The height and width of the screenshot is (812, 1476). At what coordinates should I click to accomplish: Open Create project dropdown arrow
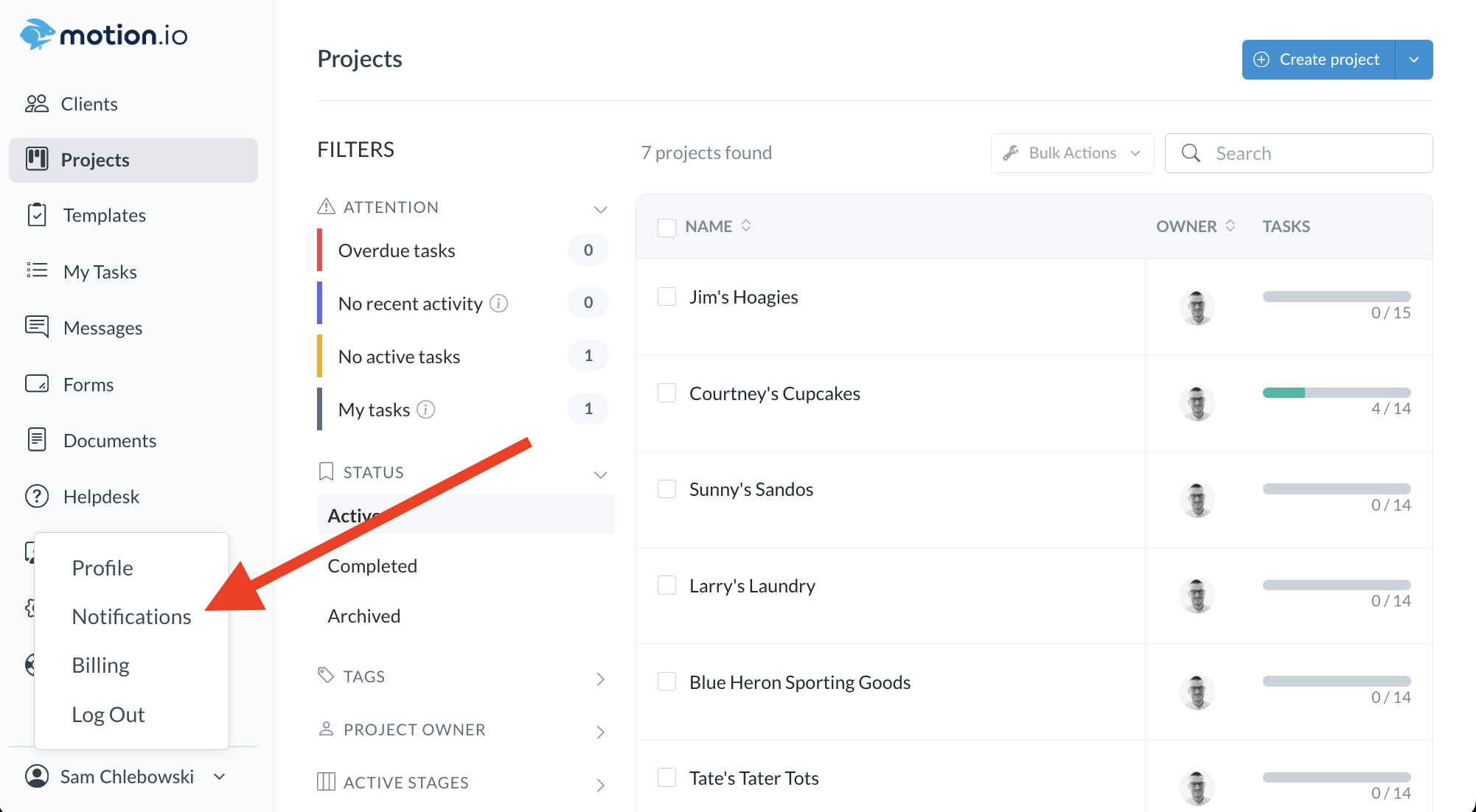[1414, 60]
